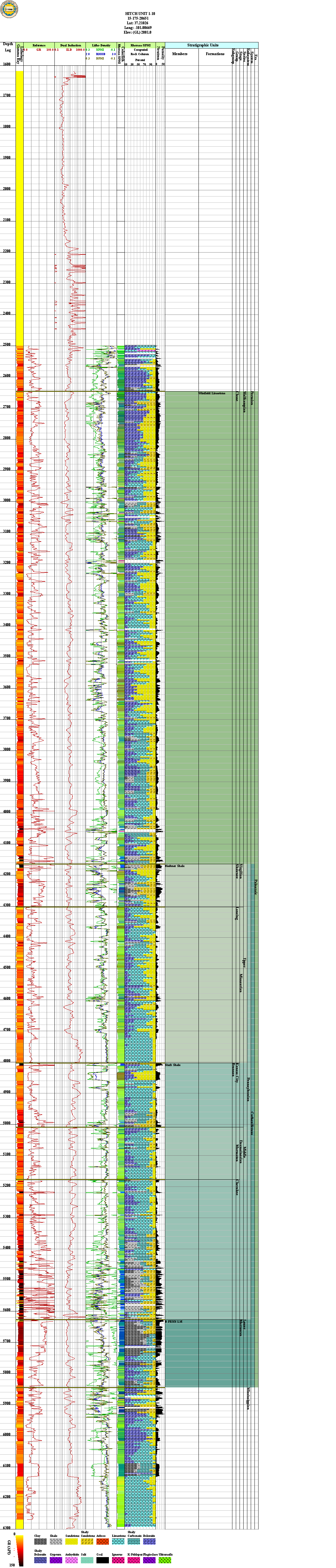
Task: Select the 'Lansing' group label
Action: (x=236, y=914)
